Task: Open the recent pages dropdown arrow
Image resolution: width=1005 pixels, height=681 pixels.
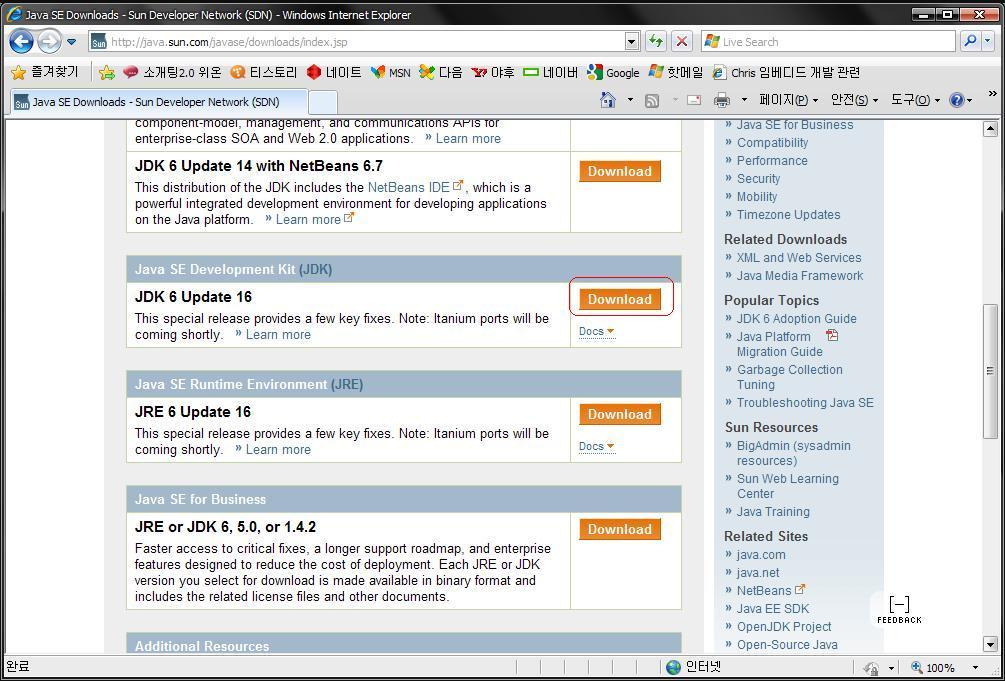Action: (x=72, y=42)
